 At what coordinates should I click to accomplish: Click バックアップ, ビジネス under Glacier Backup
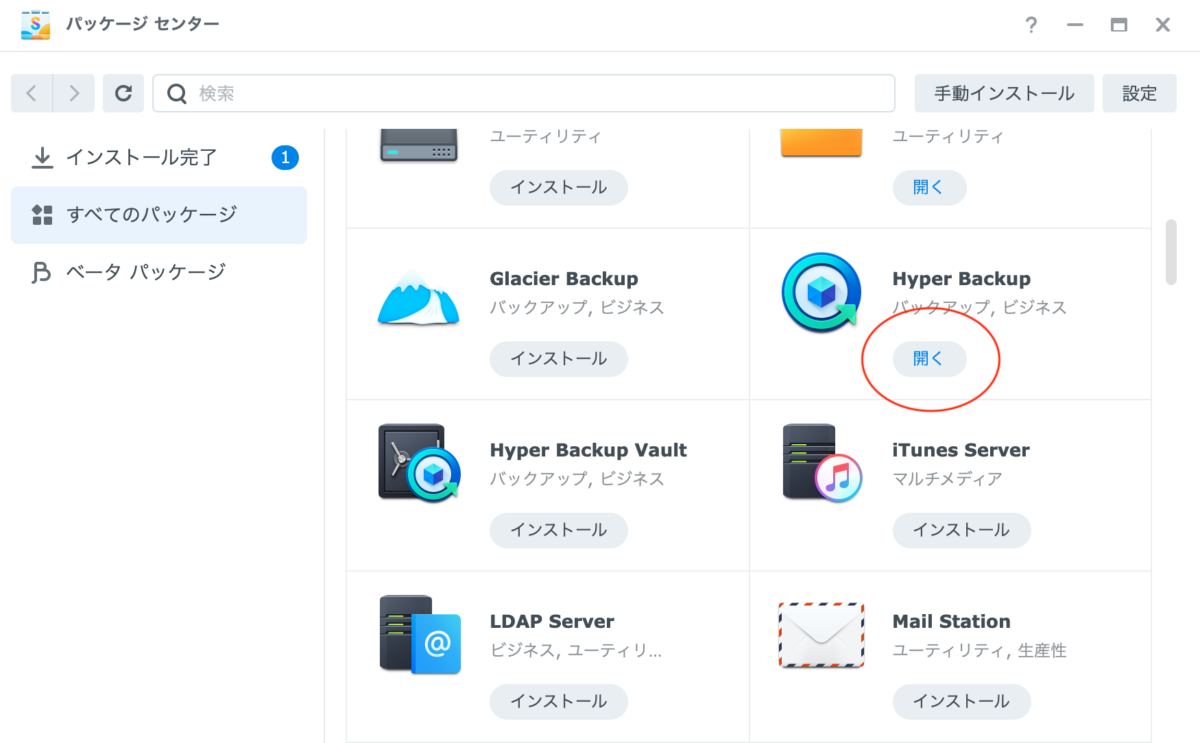pyautogui.click(x=577, y=308)
